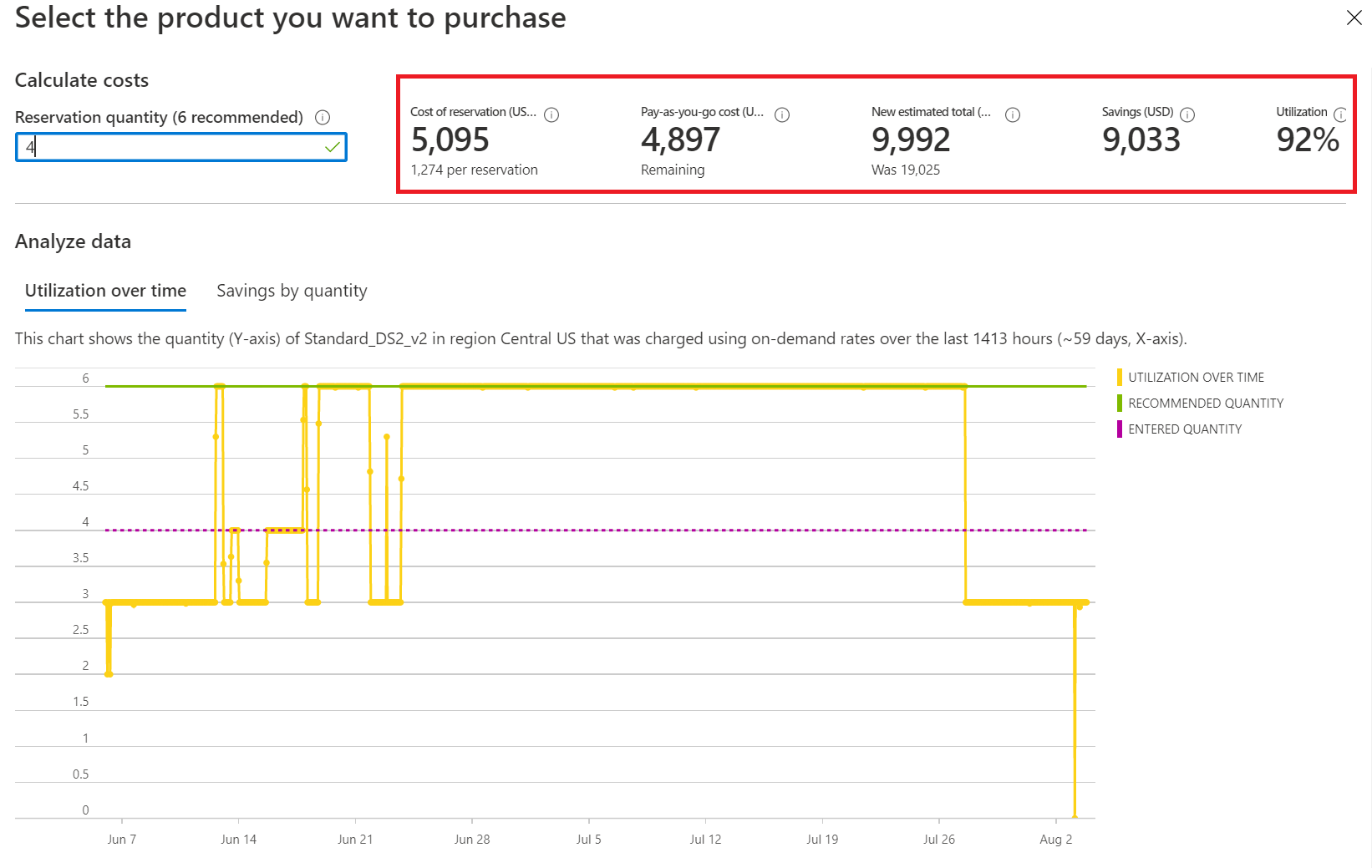Toggle Entered Quantity legend label
Viewport: 1372px width, 868px height.
1184,429
